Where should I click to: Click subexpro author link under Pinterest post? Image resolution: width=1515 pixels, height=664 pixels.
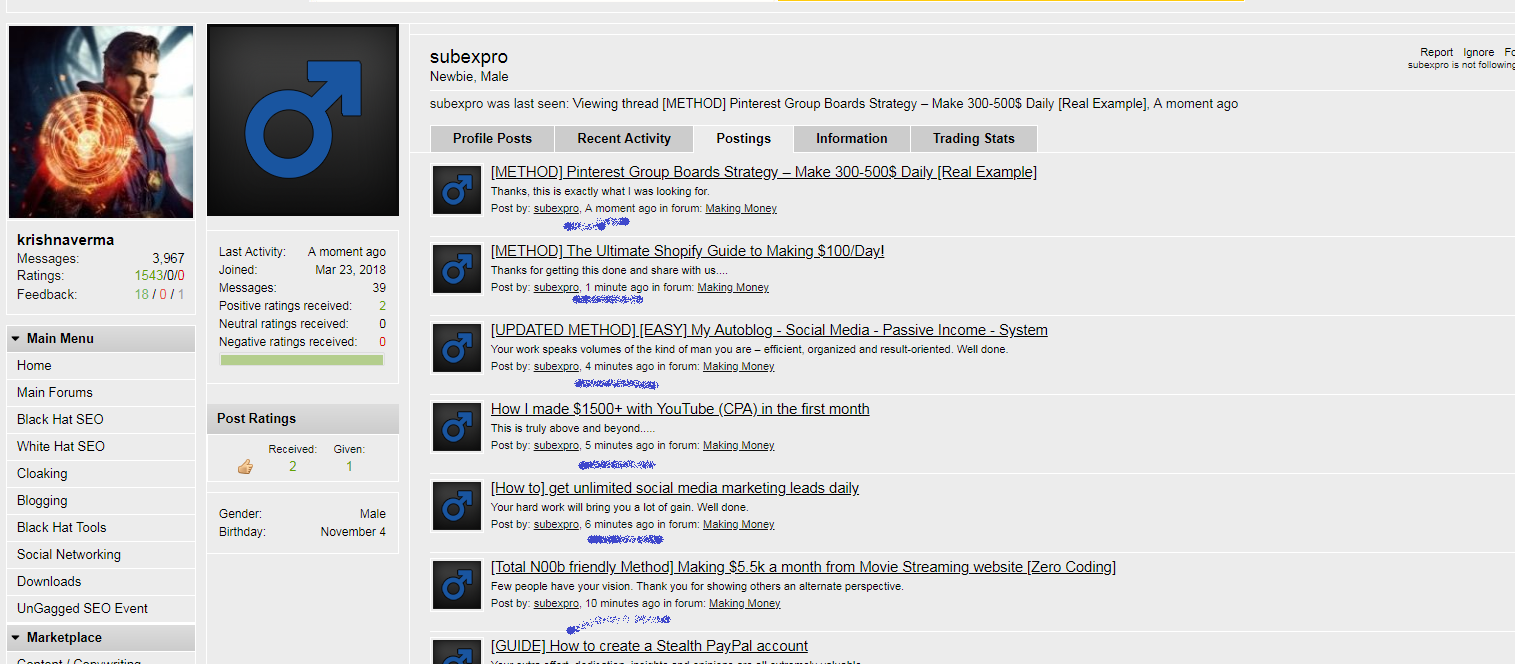tap(556, 209)
